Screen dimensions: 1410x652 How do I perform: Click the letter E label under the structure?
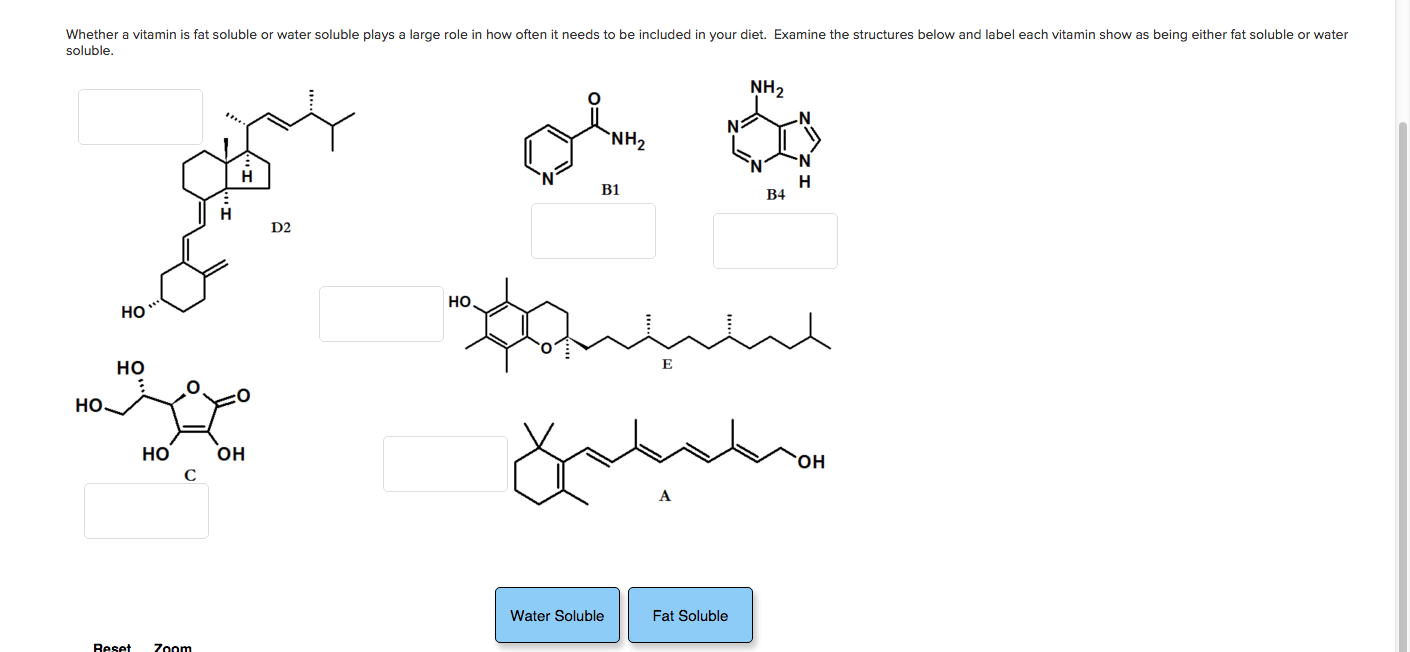[667, 364]
